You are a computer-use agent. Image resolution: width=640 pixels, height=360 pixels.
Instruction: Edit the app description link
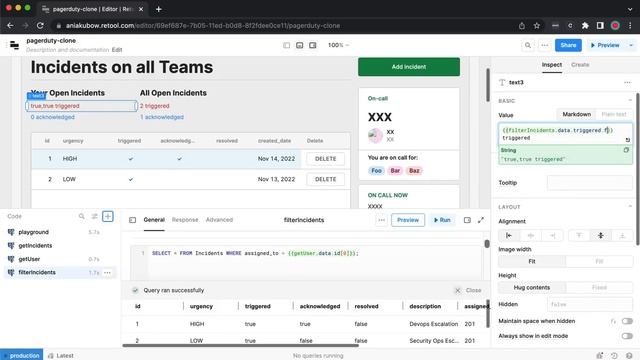[117, 50]
